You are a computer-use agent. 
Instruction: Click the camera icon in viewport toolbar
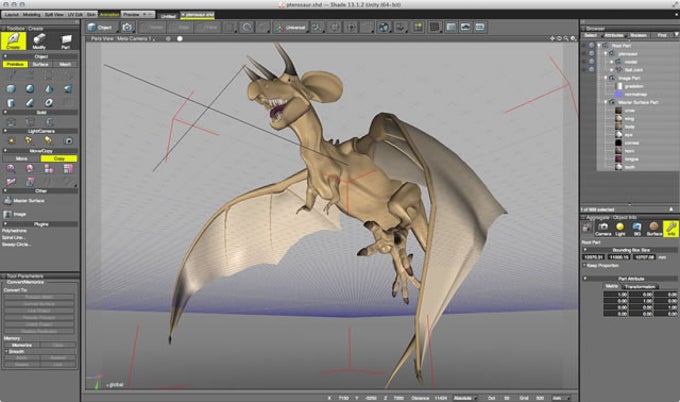point(127,27)
